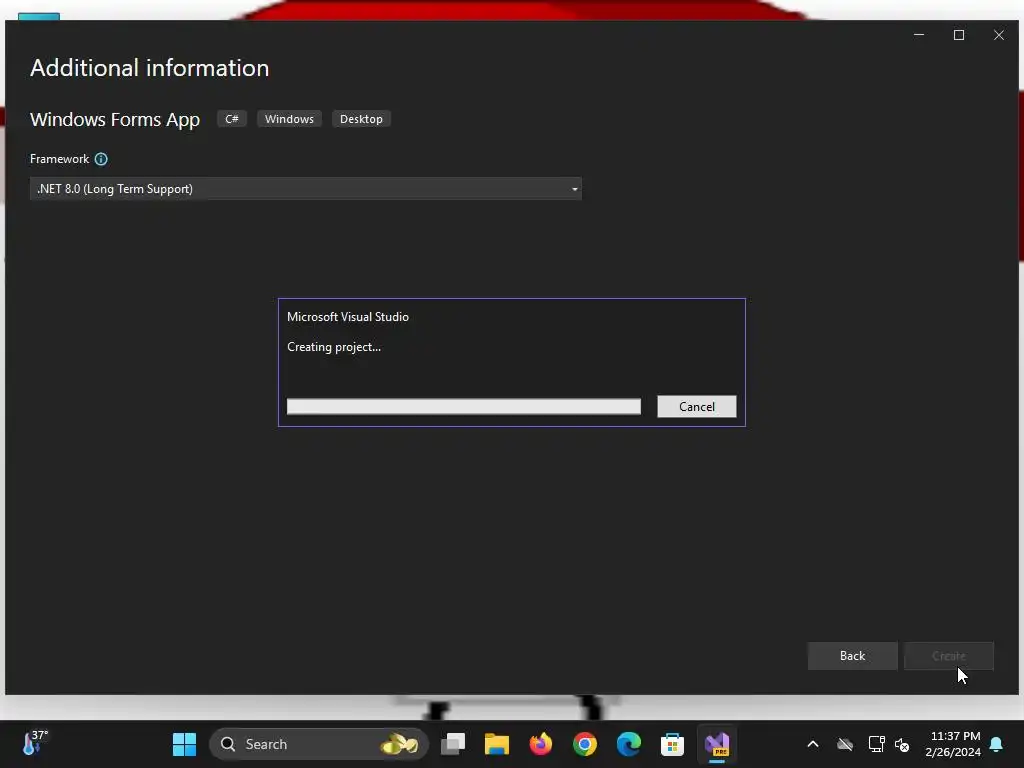Open the notifications bell icon

coord(997,744)
